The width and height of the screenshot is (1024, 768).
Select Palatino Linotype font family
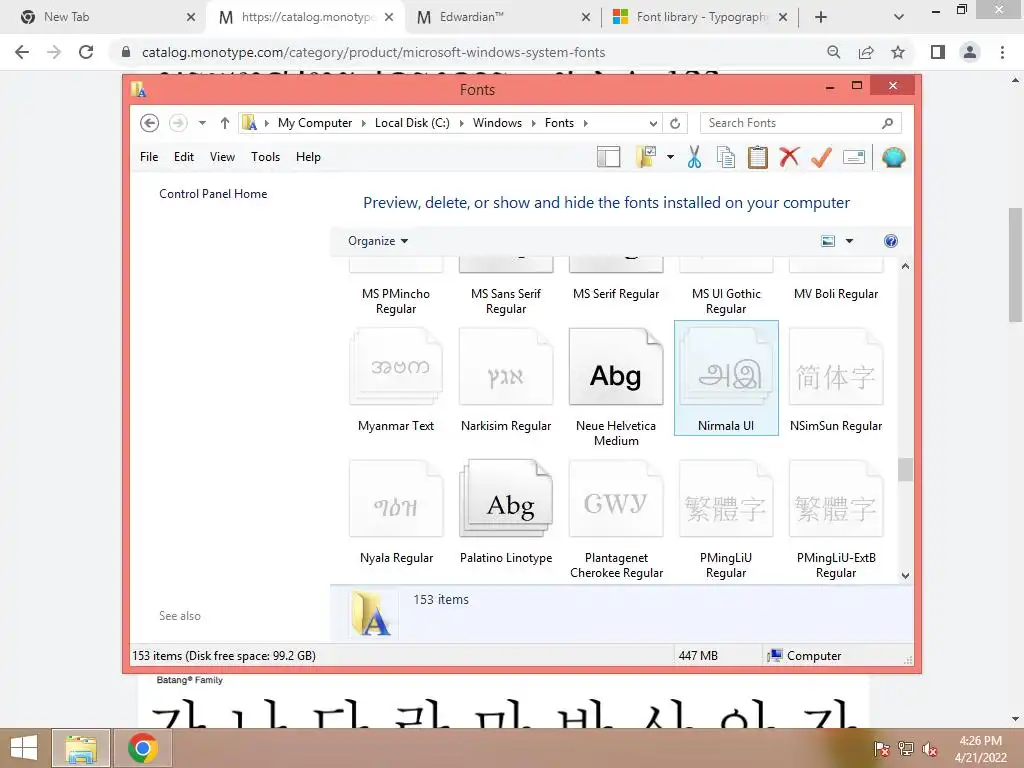[x=506, y=512]
